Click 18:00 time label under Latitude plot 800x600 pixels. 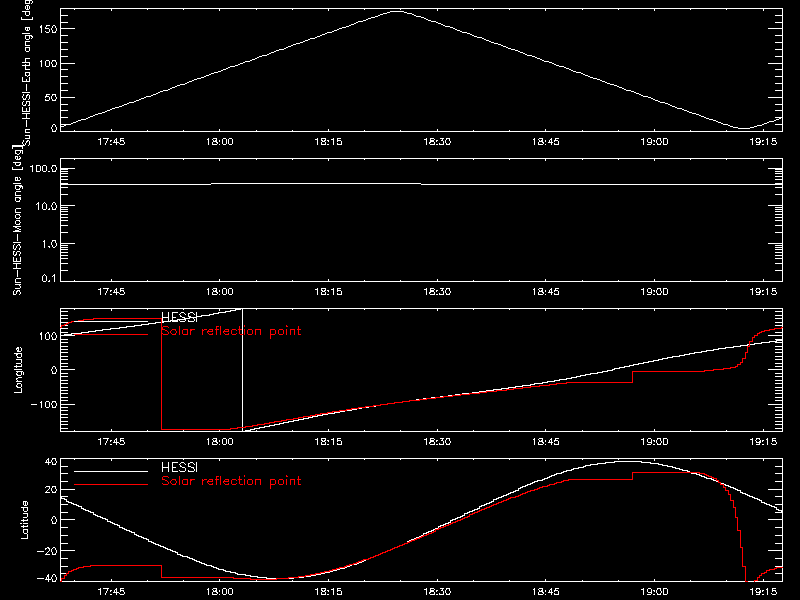pos(220,592)
